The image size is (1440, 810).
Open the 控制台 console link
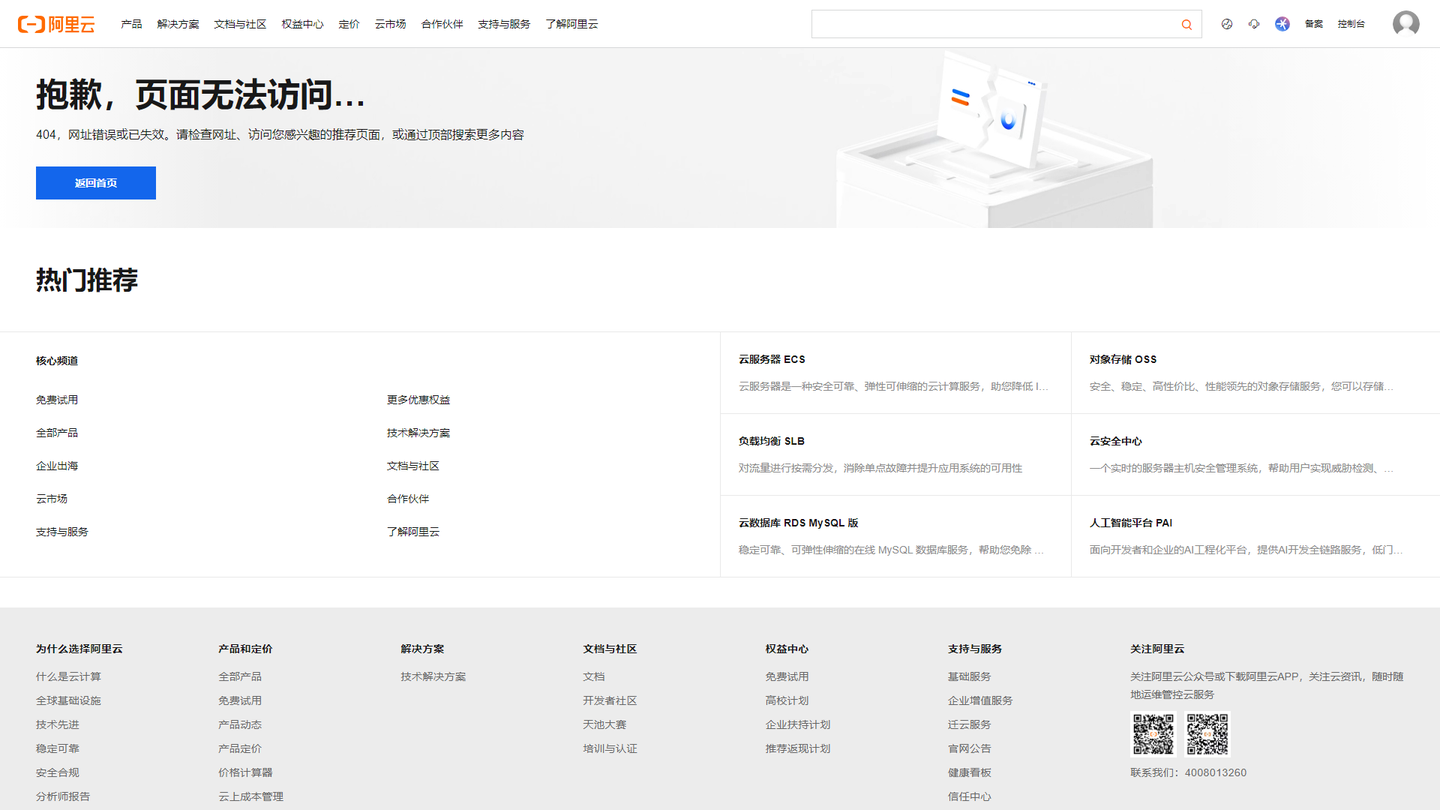(x=1351, y=24)
